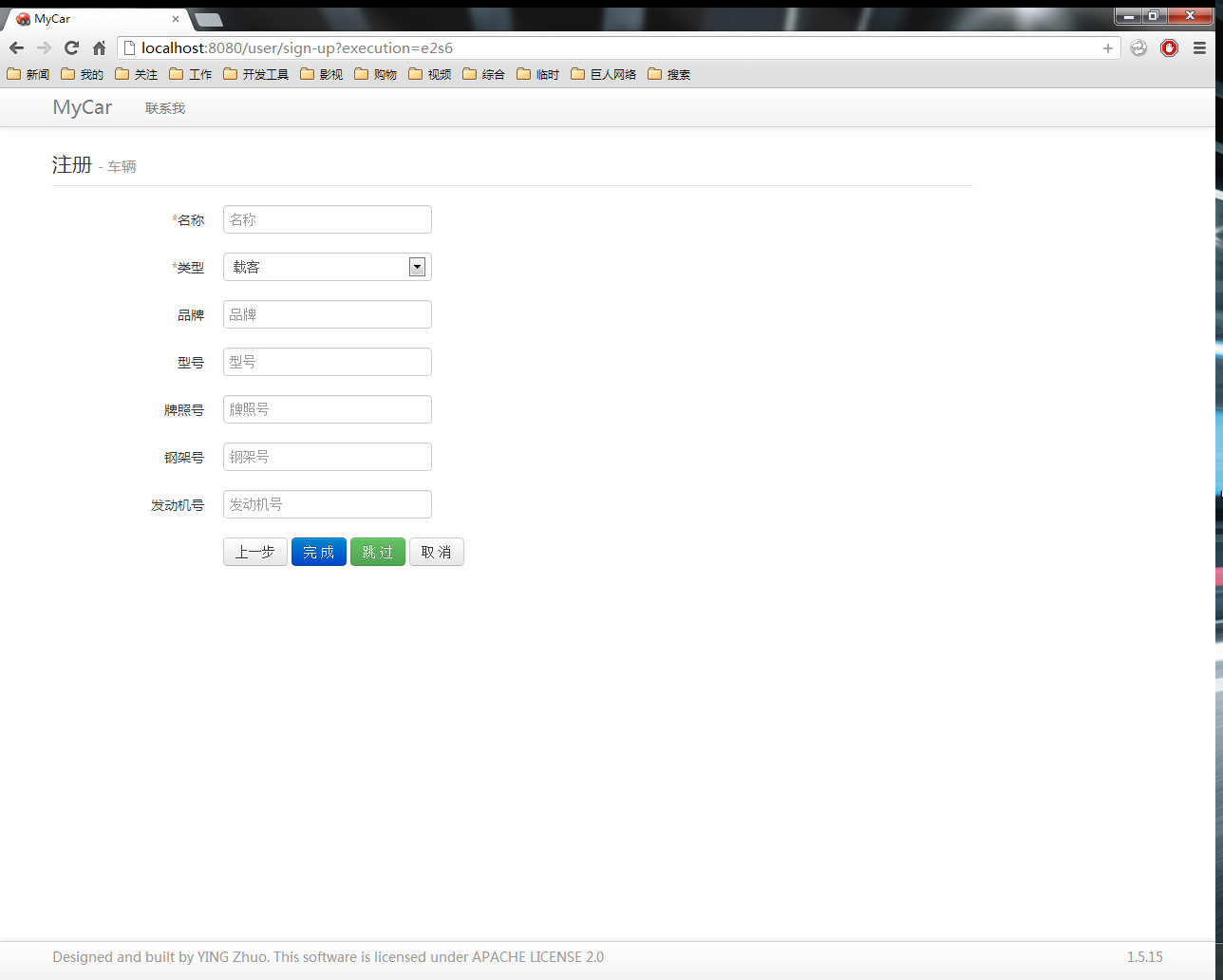
Task: Click the version number 1.5.15 in the footer
Action: click(1145, 957)
